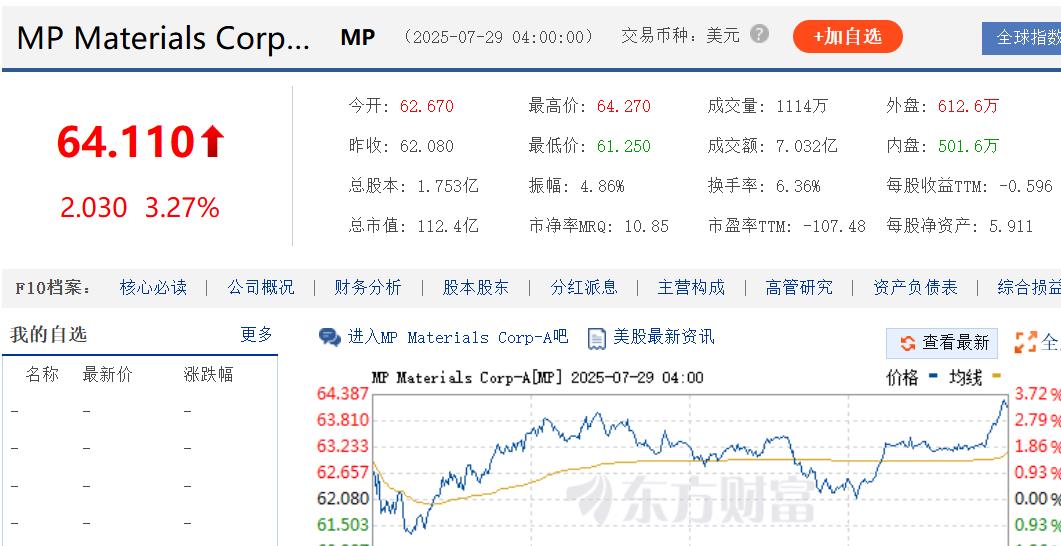
Task: Click the 名称 column header
Action: pos(42,375)
